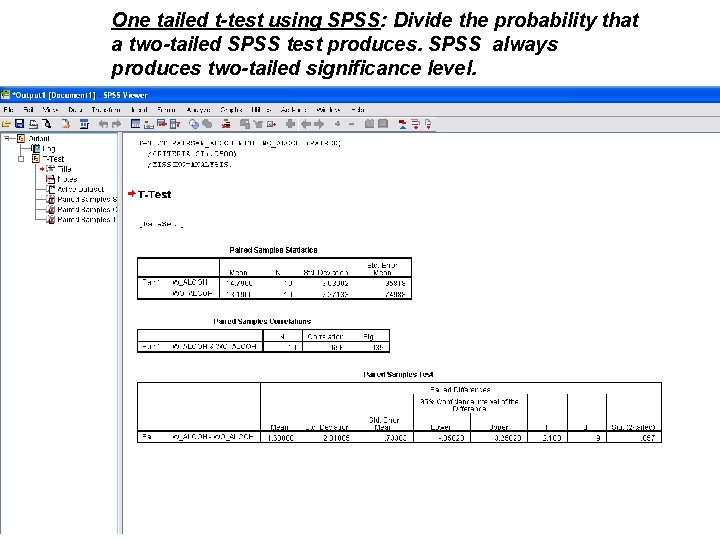Screen dimensions: 720x540
Task: Select the first Paired Samples outline item
Action: [x=87, y=199]
